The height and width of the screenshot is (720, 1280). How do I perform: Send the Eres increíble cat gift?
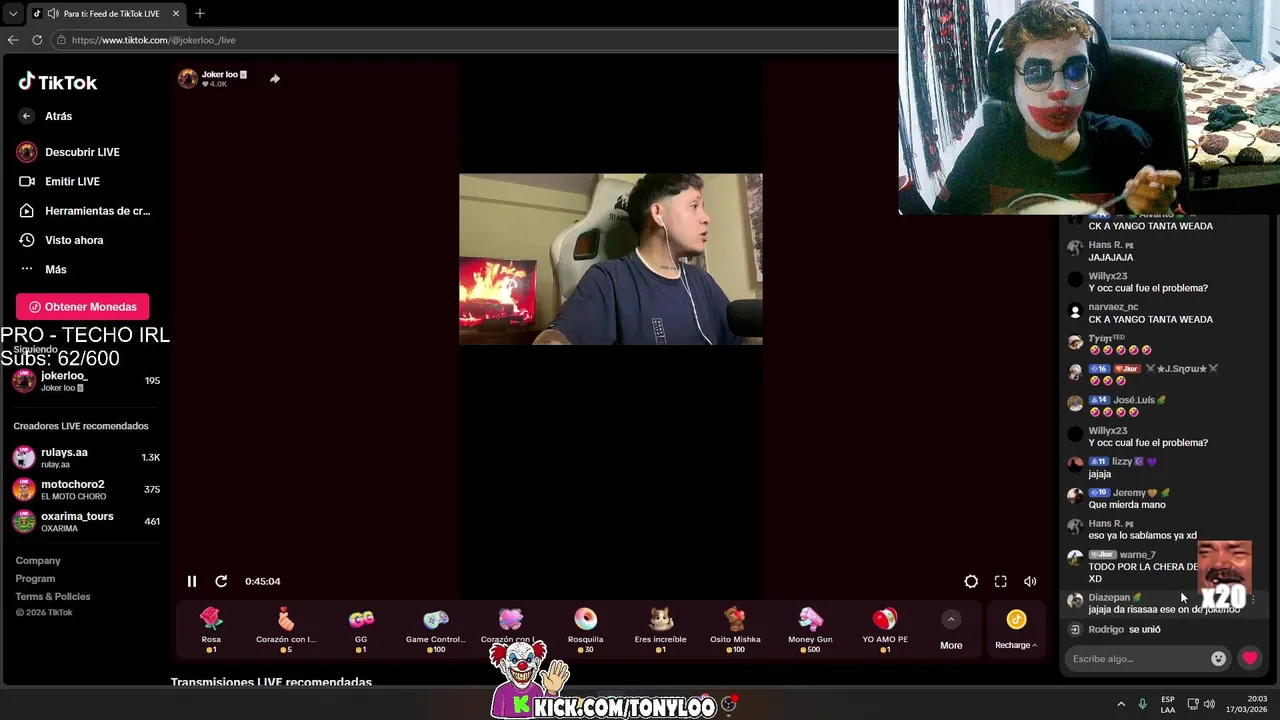click(x=660, y=630)
